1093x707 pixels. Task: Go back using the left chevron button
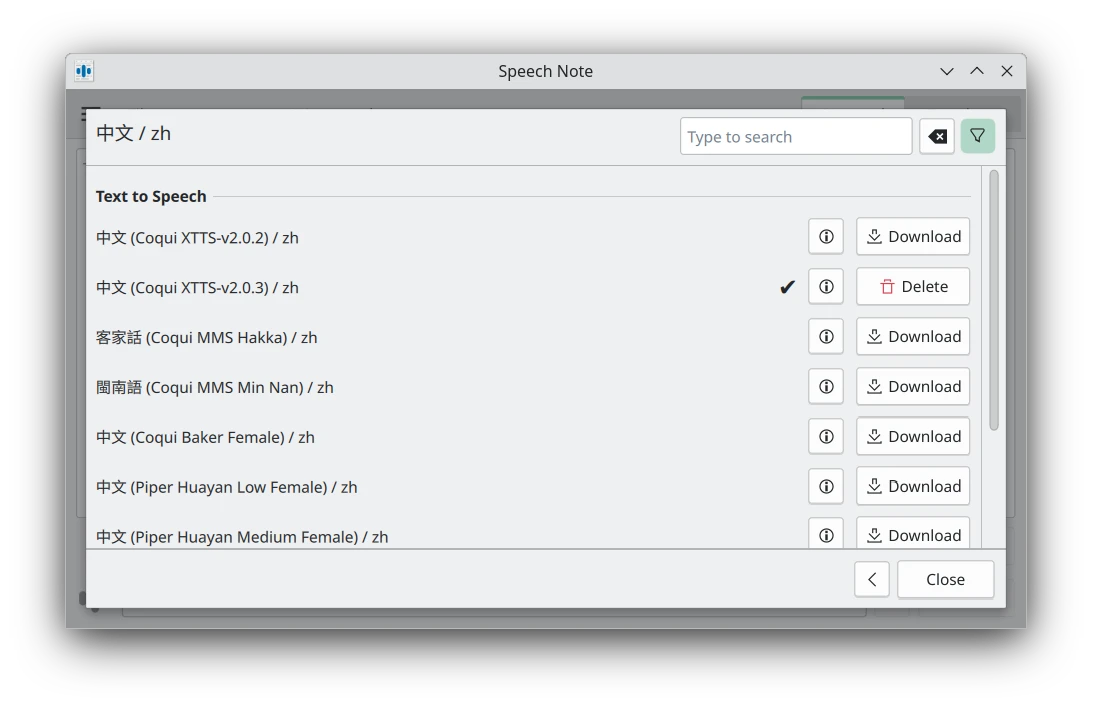point(872,580)
